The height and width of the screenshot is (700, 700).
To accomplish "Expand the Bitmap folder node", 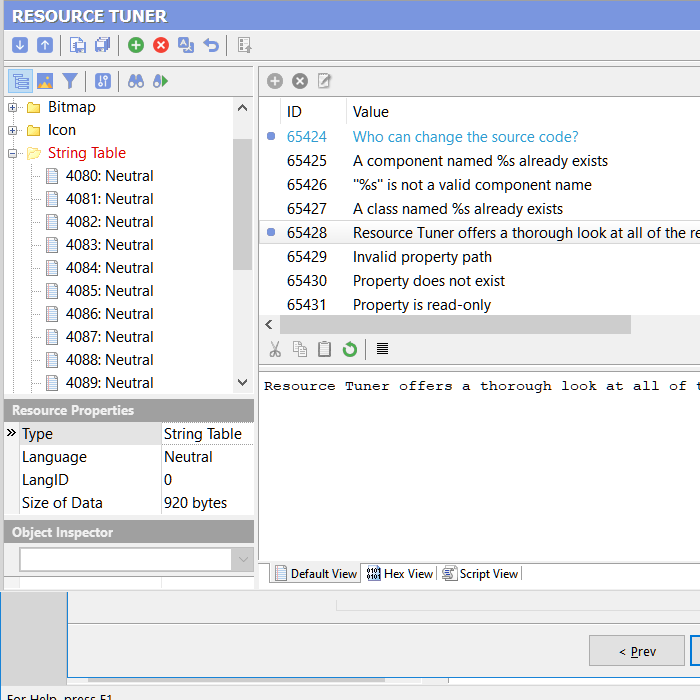I will [12, 108].
